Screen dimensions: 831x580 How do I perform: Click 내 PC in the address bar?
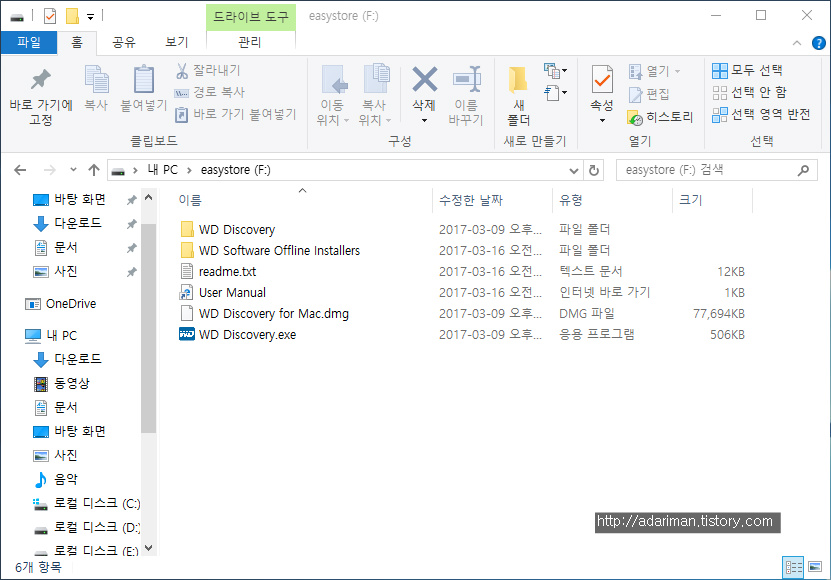[162, 170]
